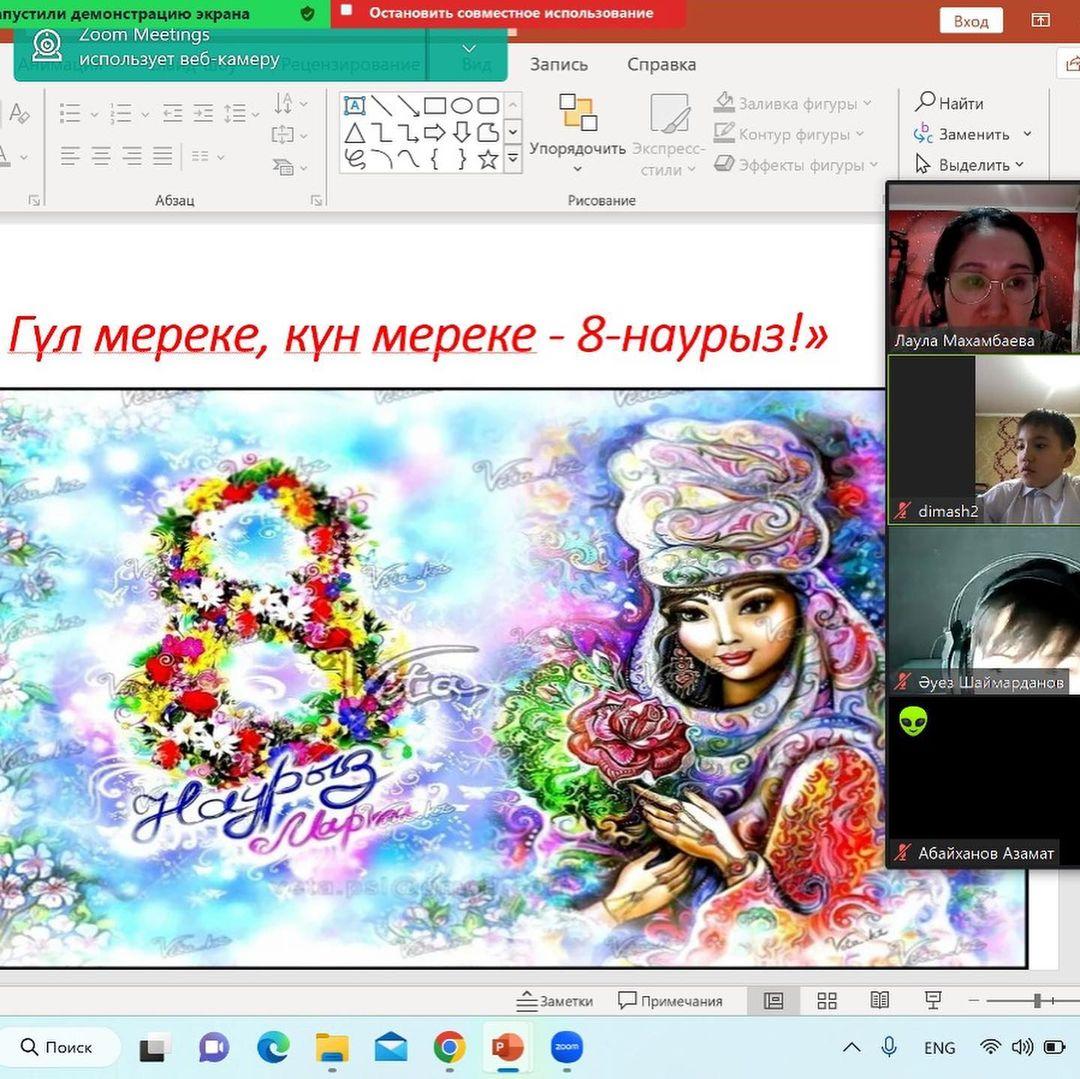Open the partially hidden Вид ribbon tab
1080x1079 pixels.
pos(477,65)
